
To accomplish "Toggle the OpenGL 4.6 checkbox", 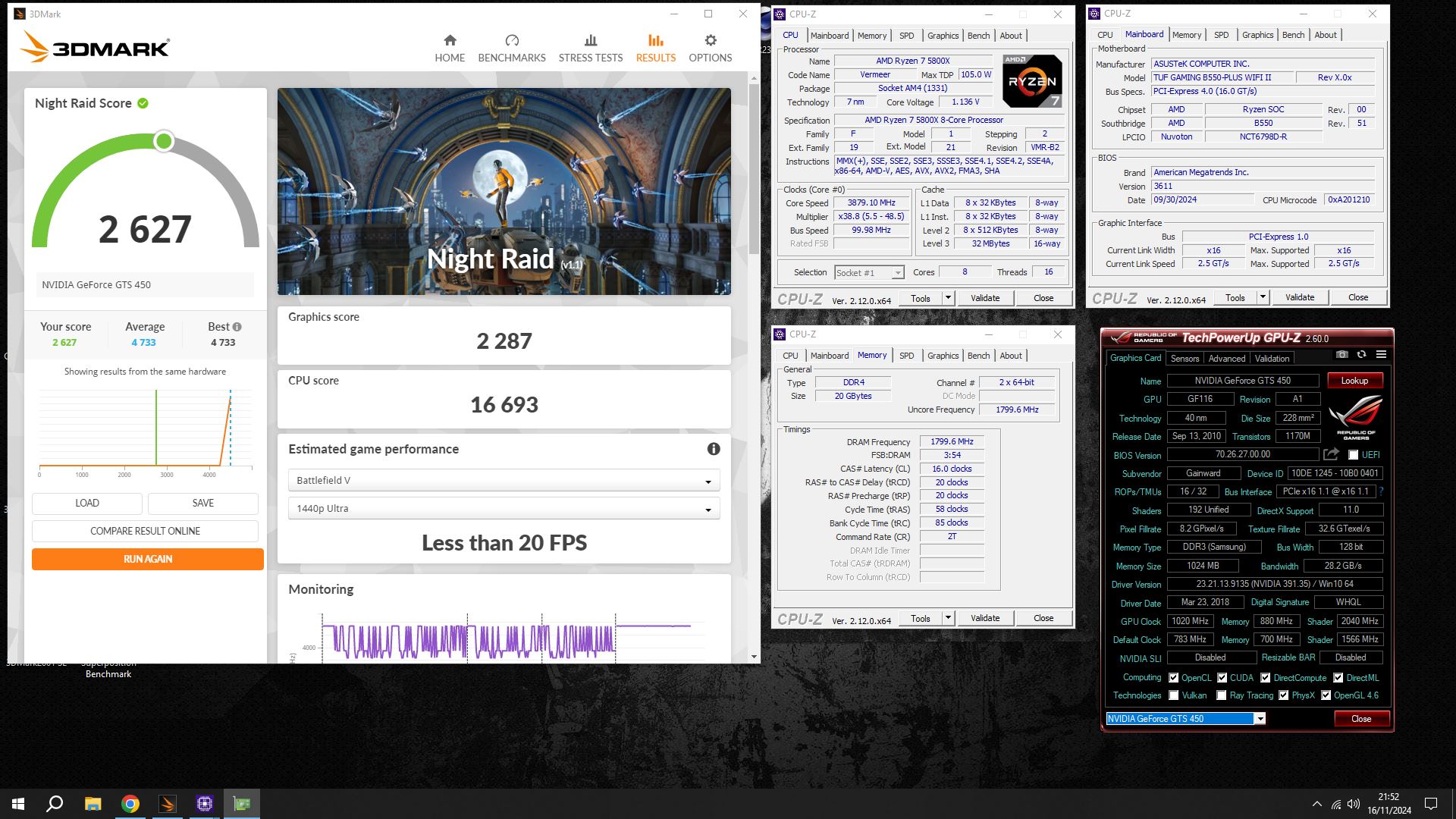I will click(x=1326, y=695).
